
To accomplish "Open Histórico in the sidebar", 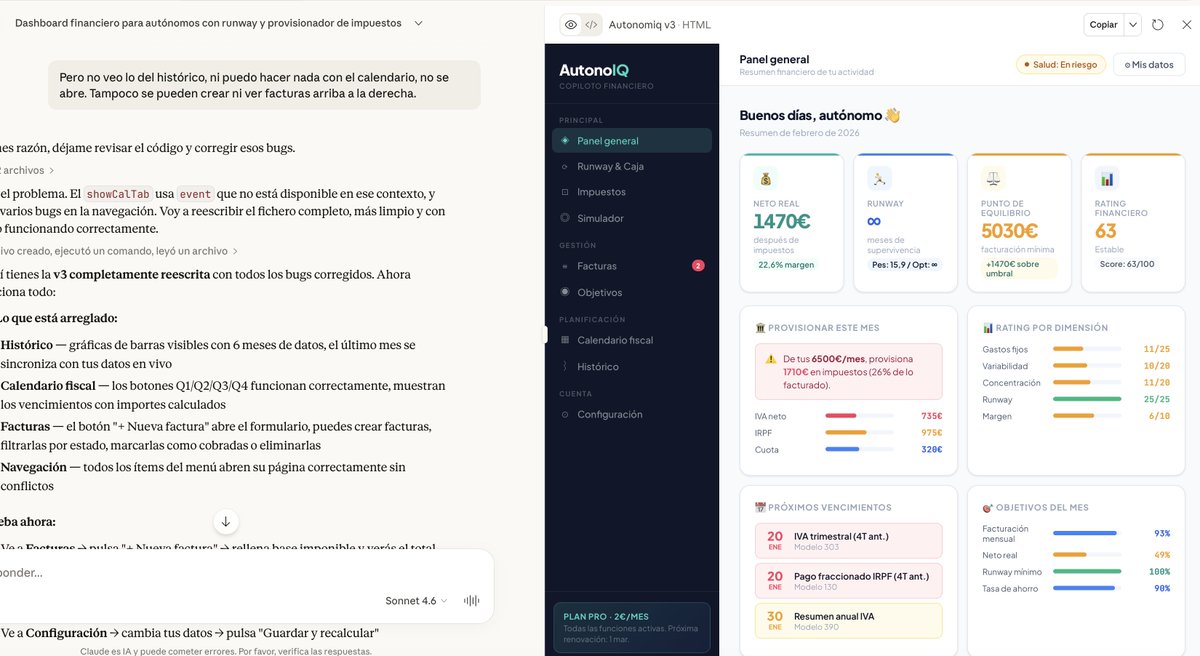I will point(632,366).
